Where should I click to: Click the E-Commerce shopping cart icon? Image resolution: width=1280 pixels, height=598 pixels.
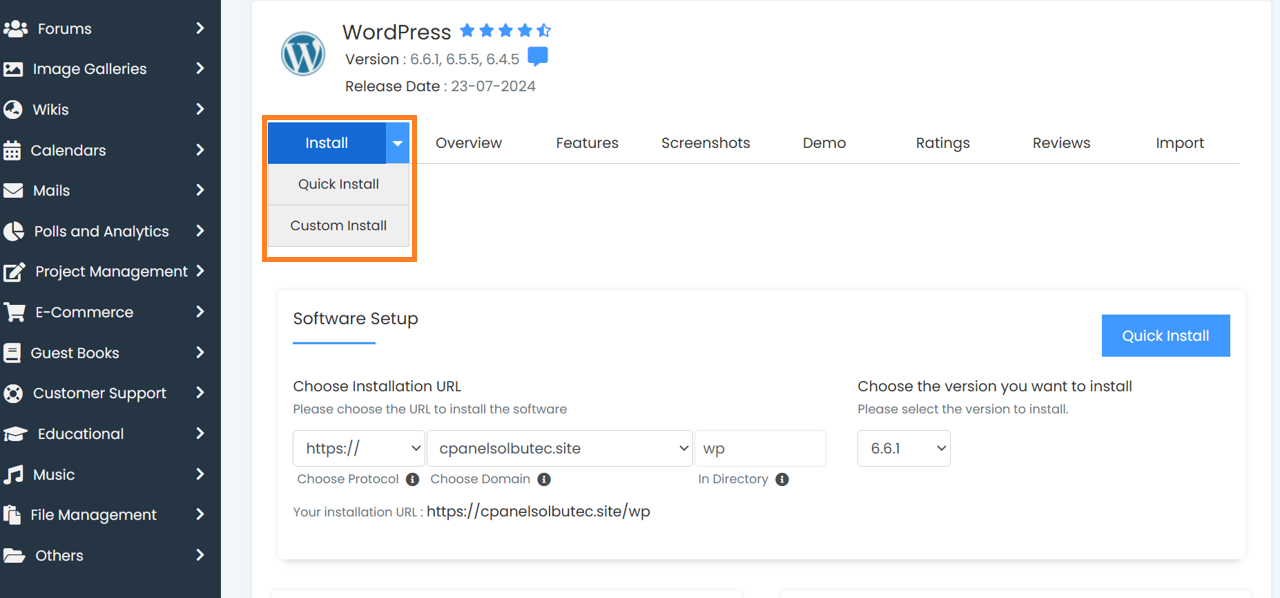tap(14, 312)
